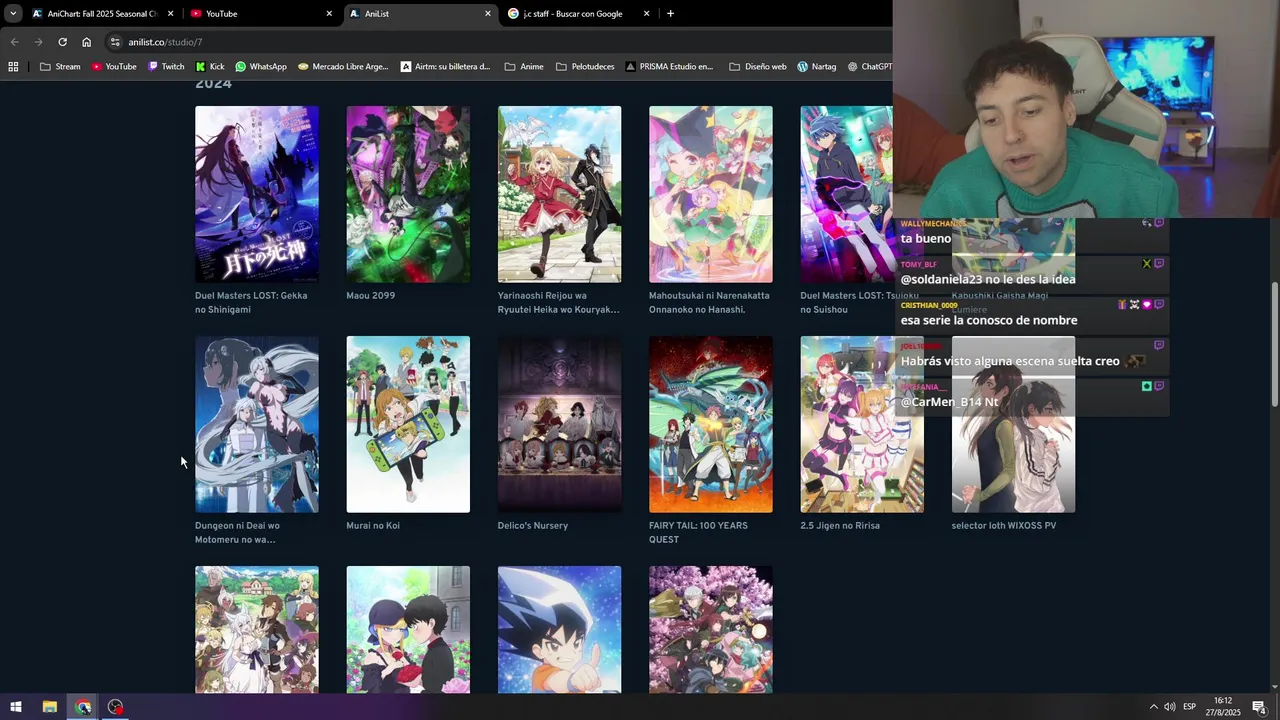Click the 2.5 Jigen no Ririsa title
Screen dimensions: 1280x720
click(840, 526)
